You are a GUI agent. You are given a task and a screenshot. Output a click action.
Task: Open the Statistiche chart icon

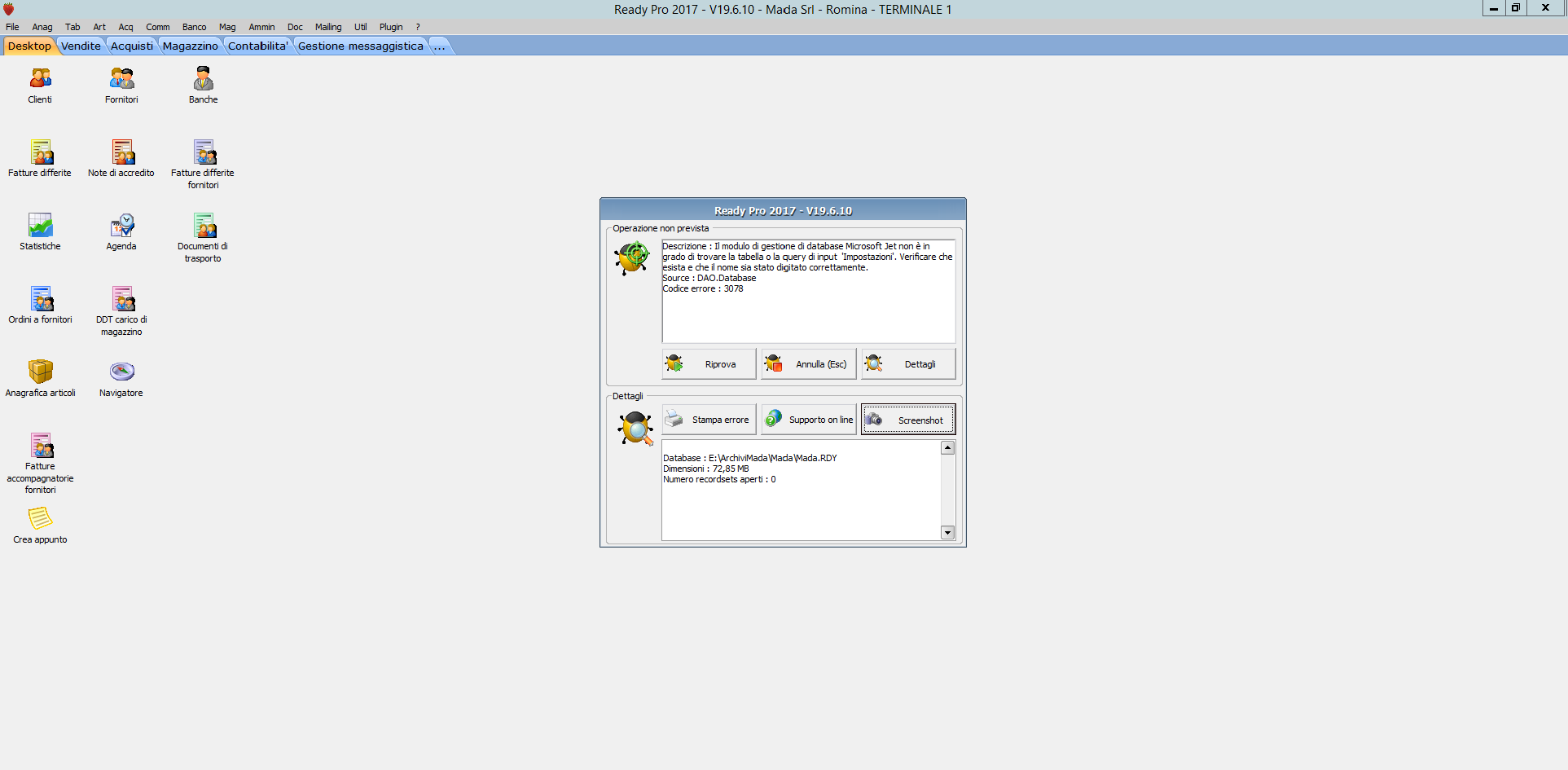(x=40, y=232)
